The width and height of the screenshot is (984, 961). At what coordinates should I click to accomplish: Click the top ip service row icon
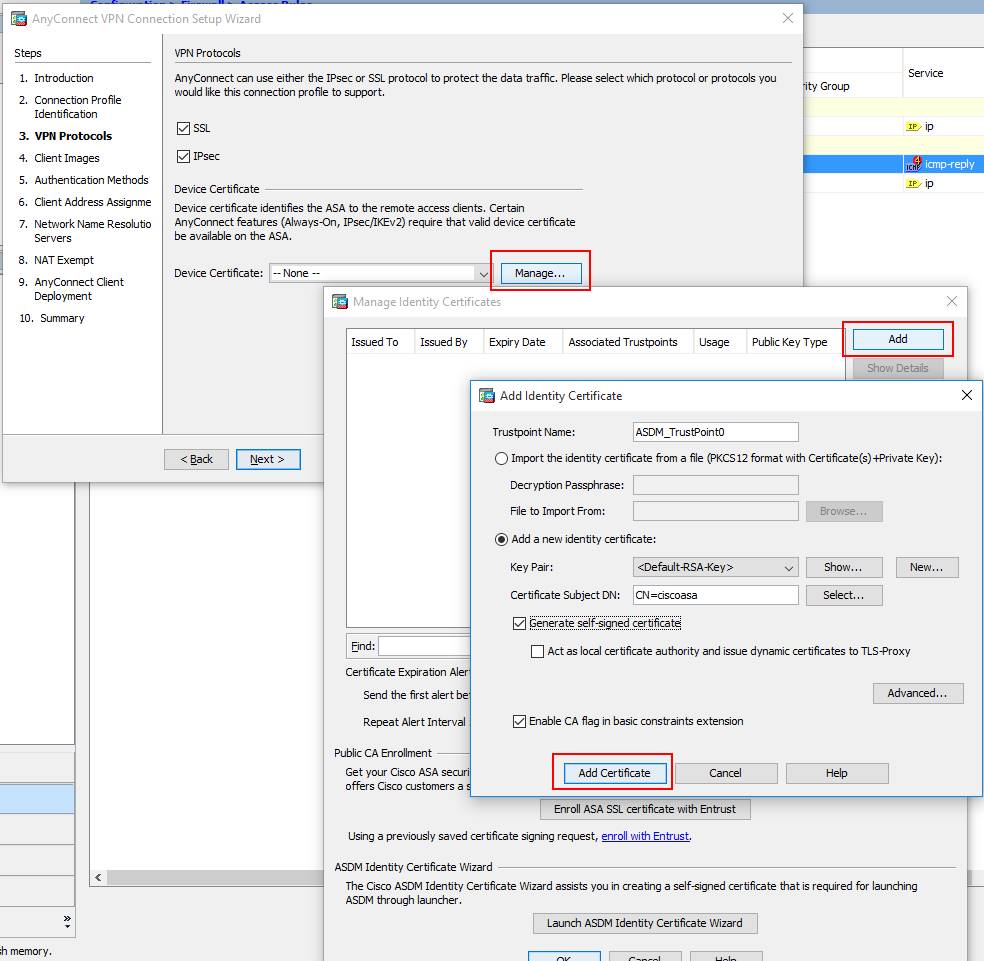pyautogui.click(x=913, y=127)
